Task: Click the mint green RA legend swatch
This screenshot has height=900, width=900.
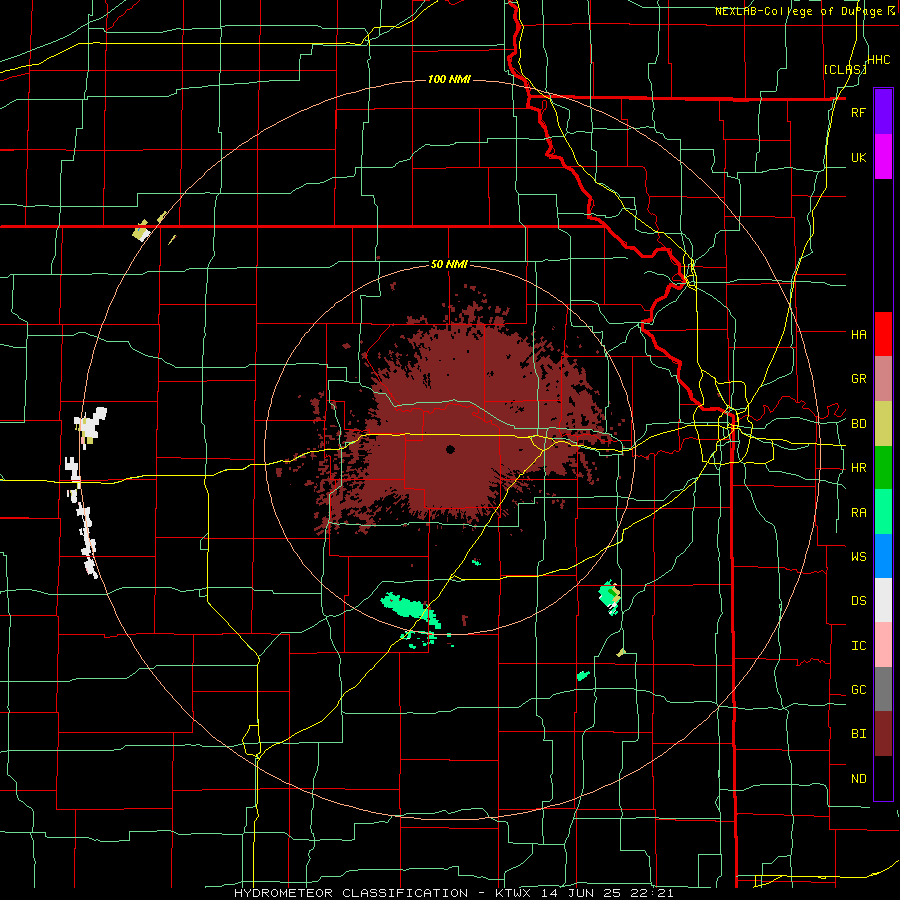Action: 883,512
